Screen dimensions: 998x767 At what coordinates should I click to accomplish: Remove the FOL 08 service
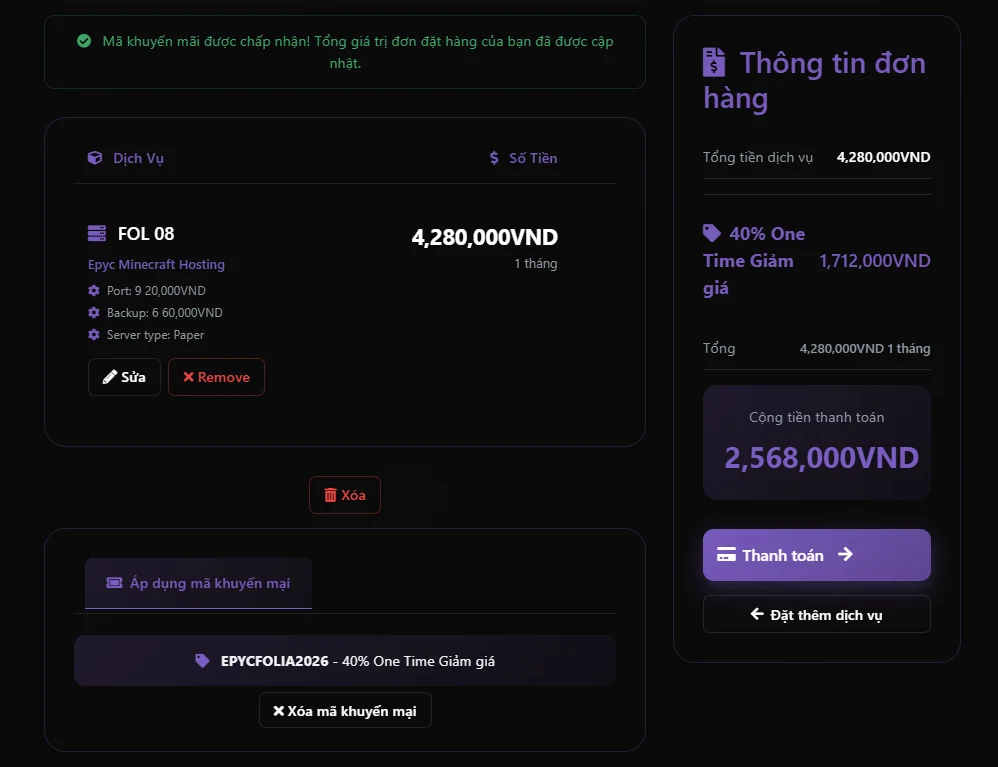(x=216, y=377)
